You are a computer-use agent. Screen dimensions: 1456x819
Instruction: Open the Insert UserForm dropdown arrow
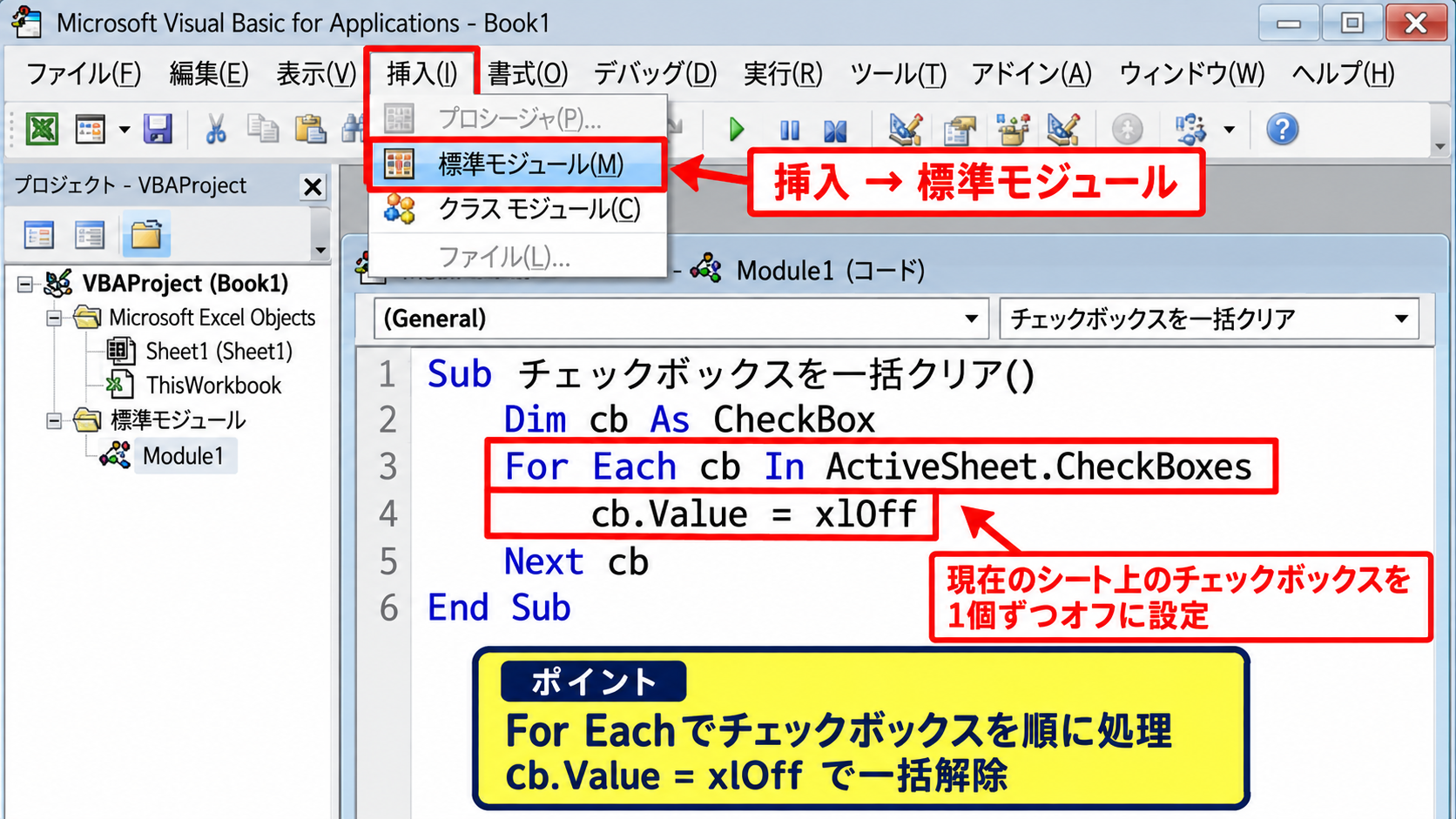click(125, 130)
